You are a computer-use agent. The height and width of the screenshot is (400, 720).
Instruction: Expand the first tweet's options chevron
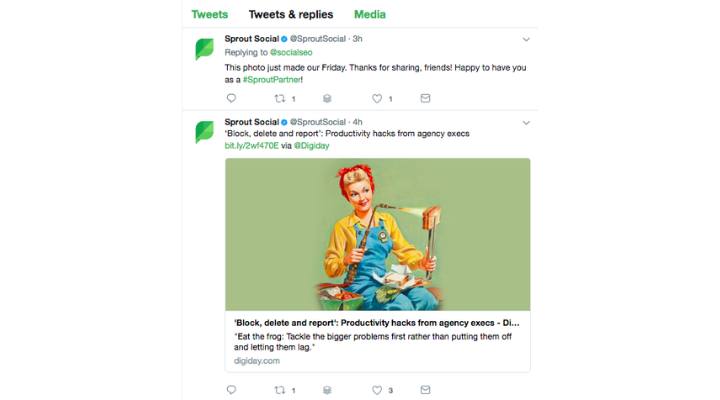pyautogui.click(x=526, y=39)
